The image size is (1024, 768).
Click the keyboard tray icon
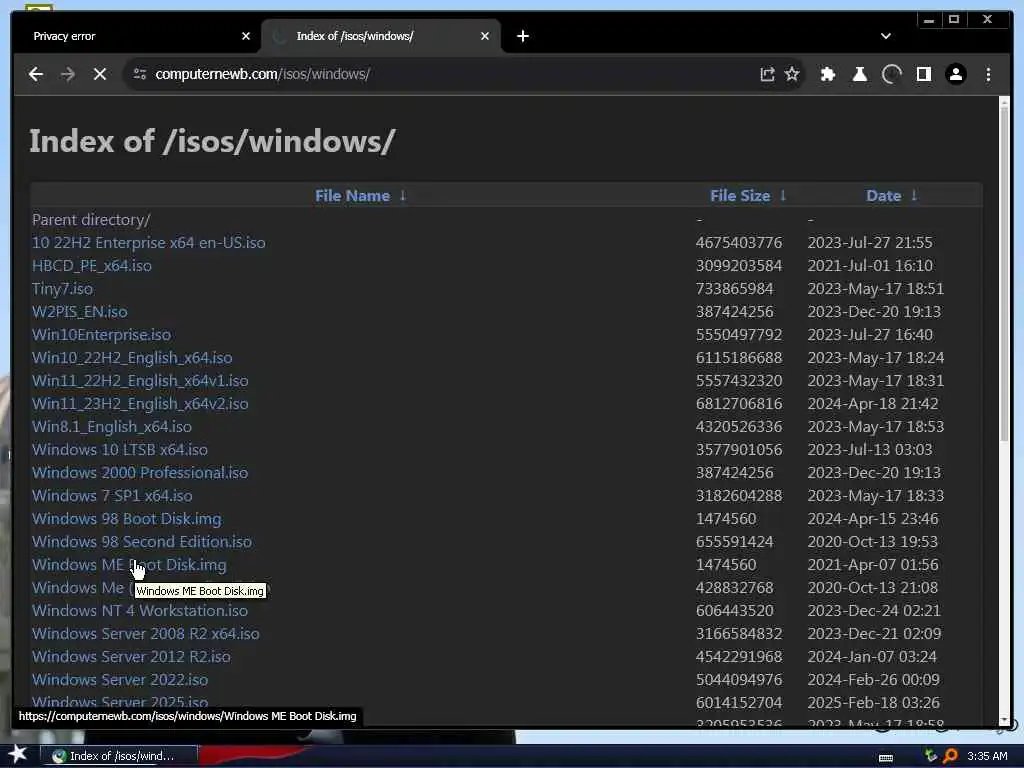[886, 757]
